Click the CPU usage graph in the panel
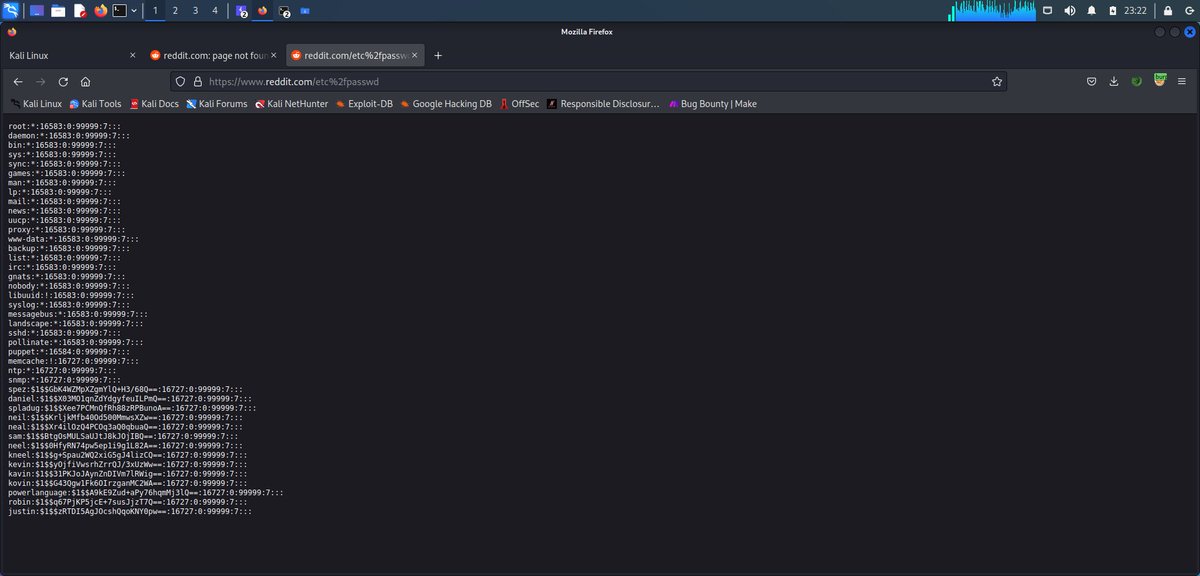Screen dimensions: 1200x576 click(991, 11)
